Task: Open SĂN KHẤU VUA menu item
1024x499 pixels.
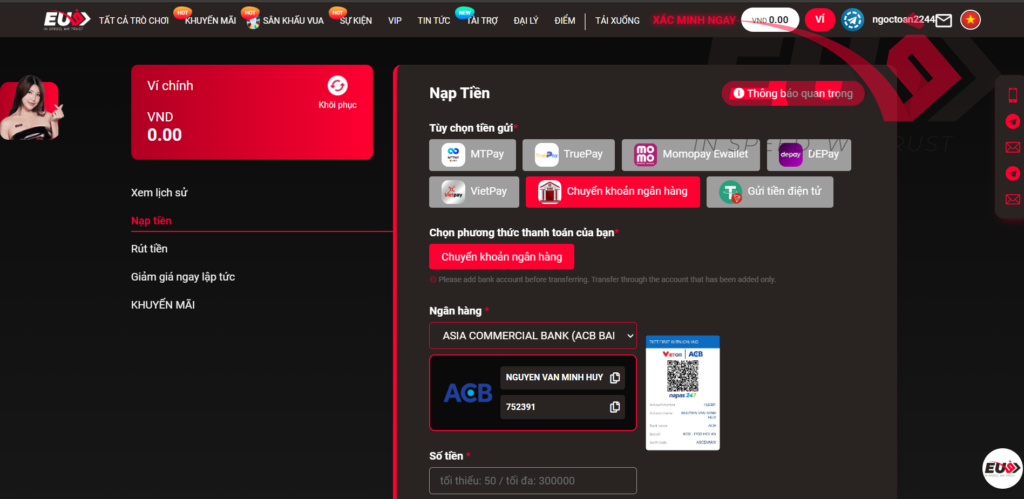Action: pyautogui.click(x=293, y=21)
